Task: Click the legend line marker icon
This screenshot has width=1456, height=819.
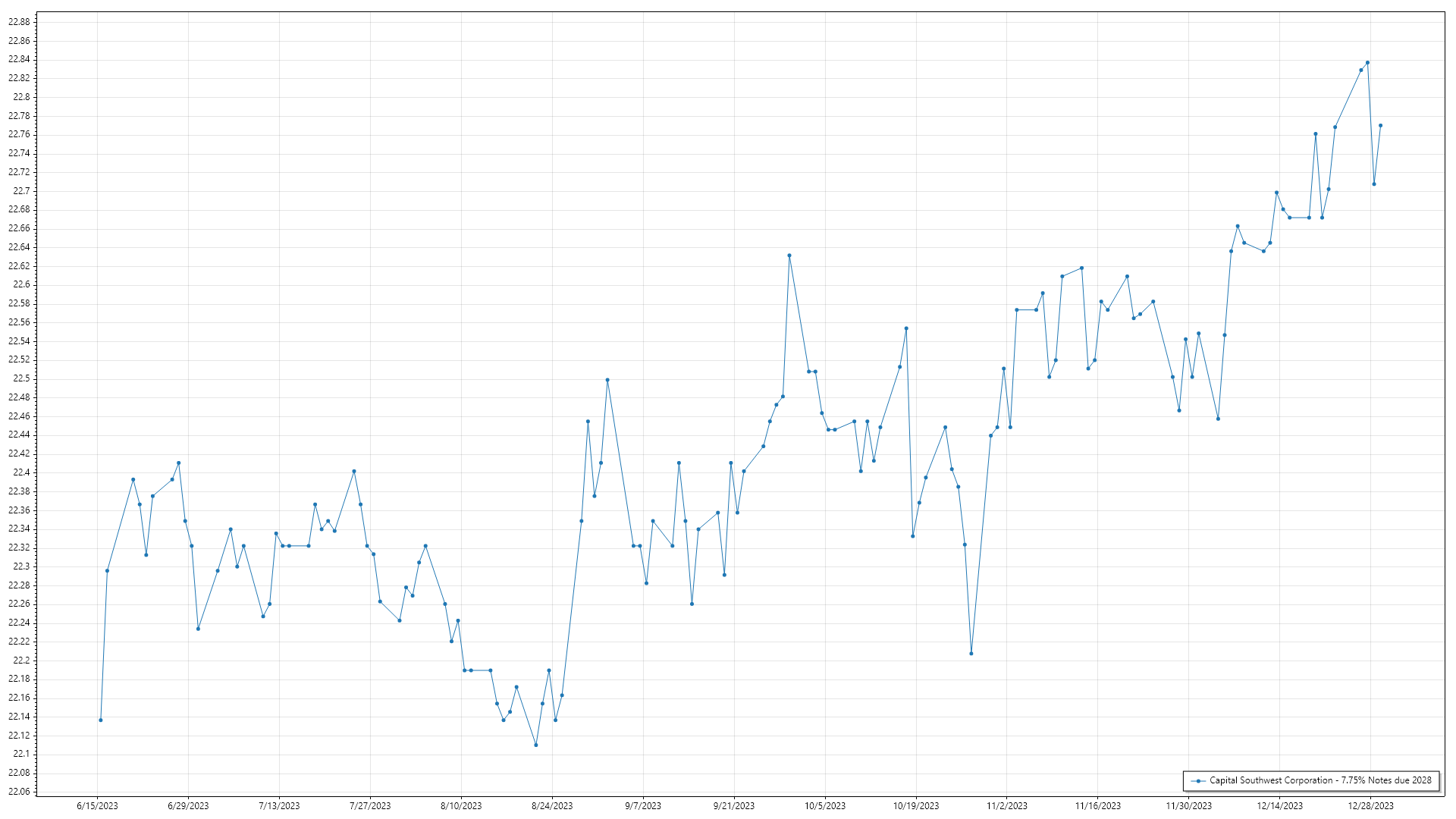Action: [x=1198, y=780]
